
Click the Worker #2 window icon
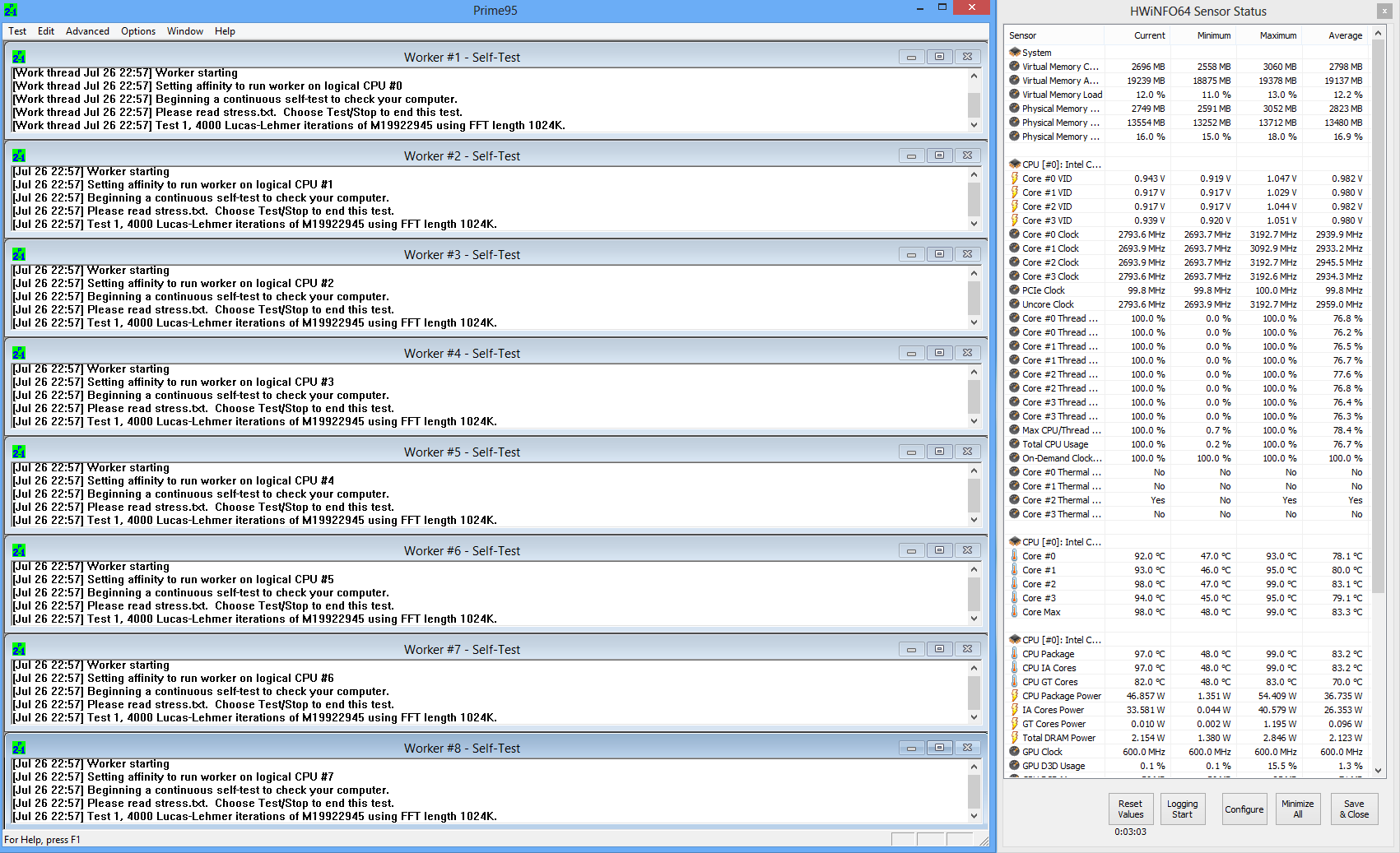(19, 155)
